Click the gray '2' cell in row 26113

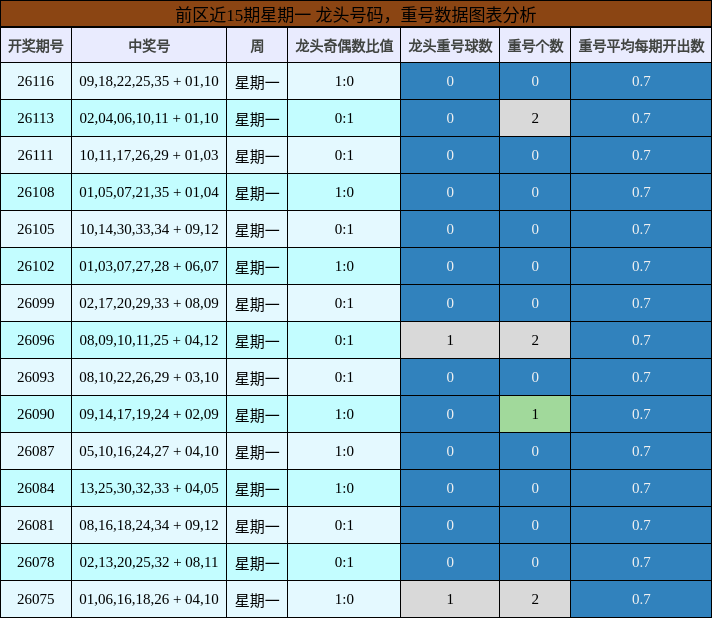click(535, 118)
